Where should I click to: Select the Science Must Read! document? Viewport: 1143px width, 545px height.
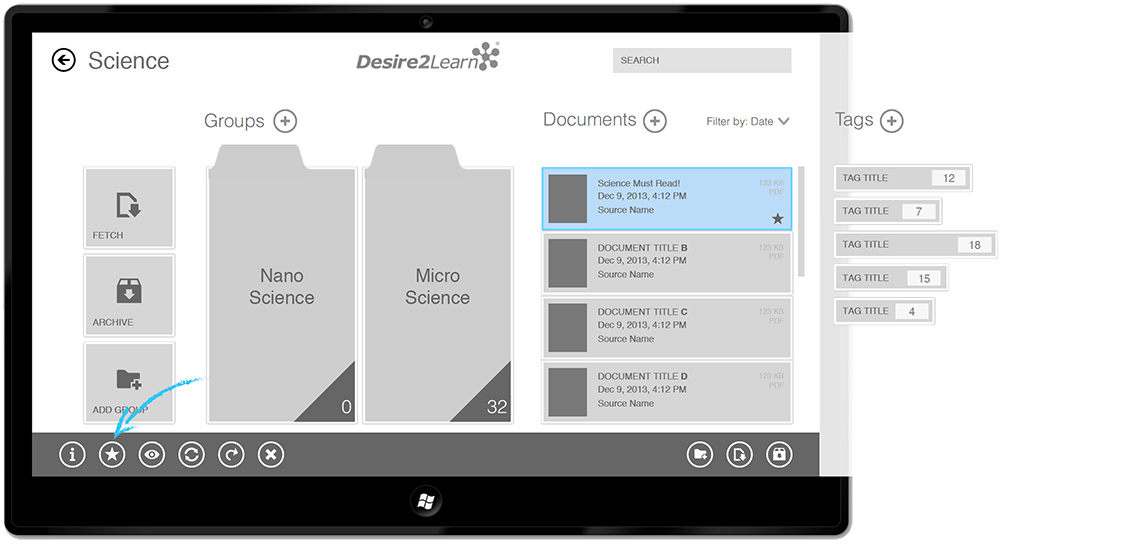pyautogui.click(x=666, y=199)
